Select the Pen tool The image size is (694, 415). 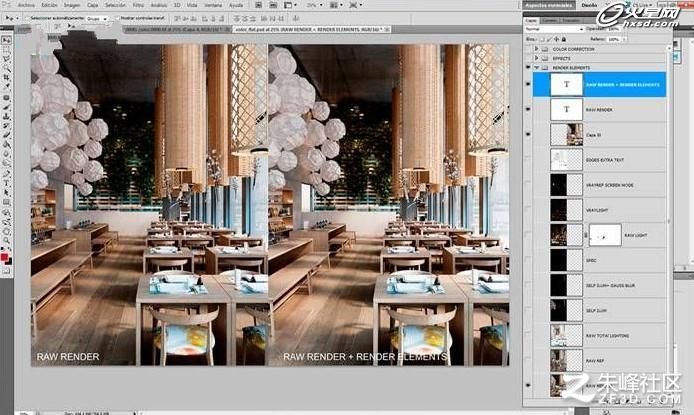coord(6,174)
